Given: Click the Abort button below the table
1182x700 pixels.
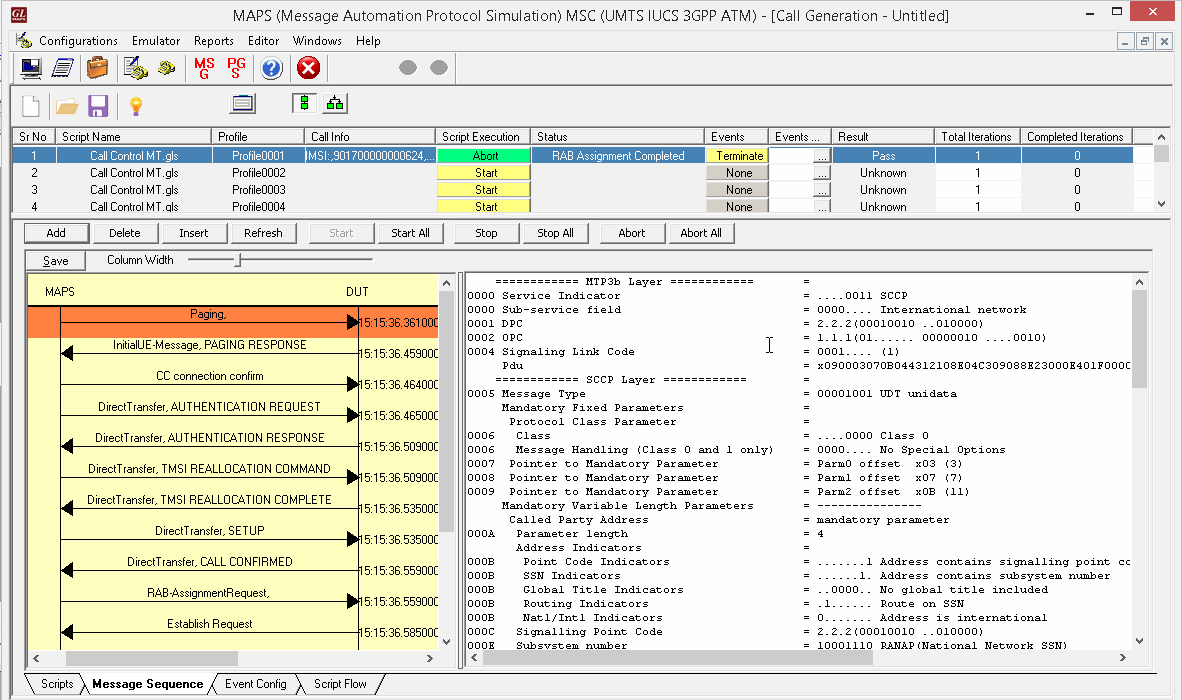Looking at the screenshot, I should click(x=632, y=233).
